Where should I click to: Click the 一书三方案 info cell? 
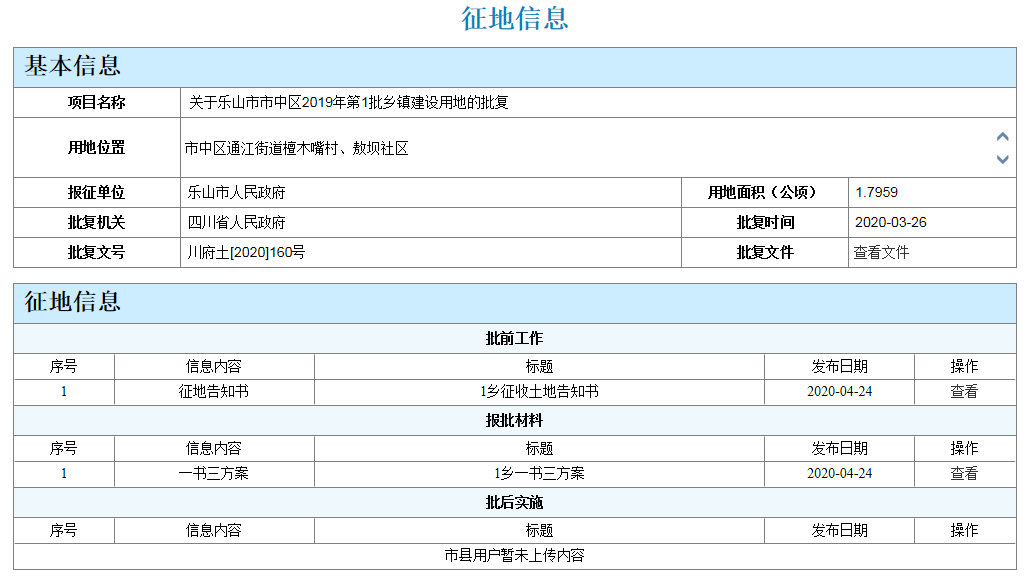pos(214,474)
